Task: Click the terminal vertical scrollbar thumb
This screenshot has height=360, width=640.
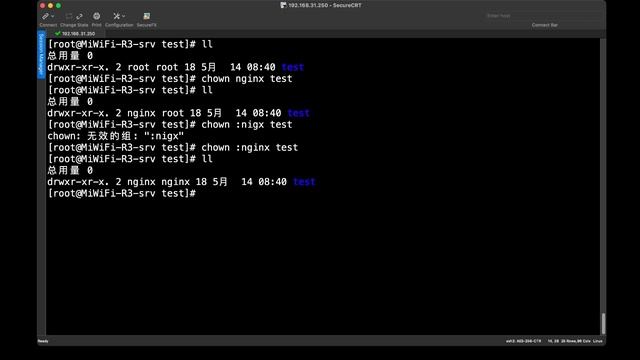Action: point(603,323)
